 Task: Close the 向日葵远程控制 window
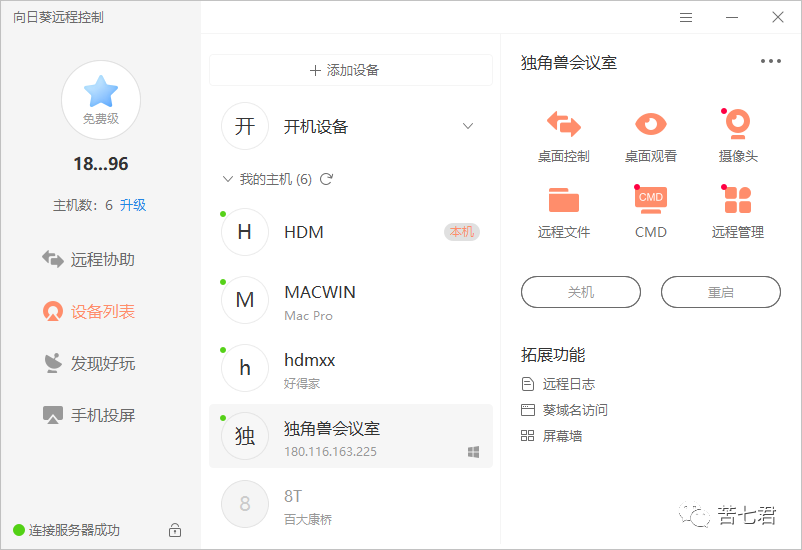(x=778, y=17)
